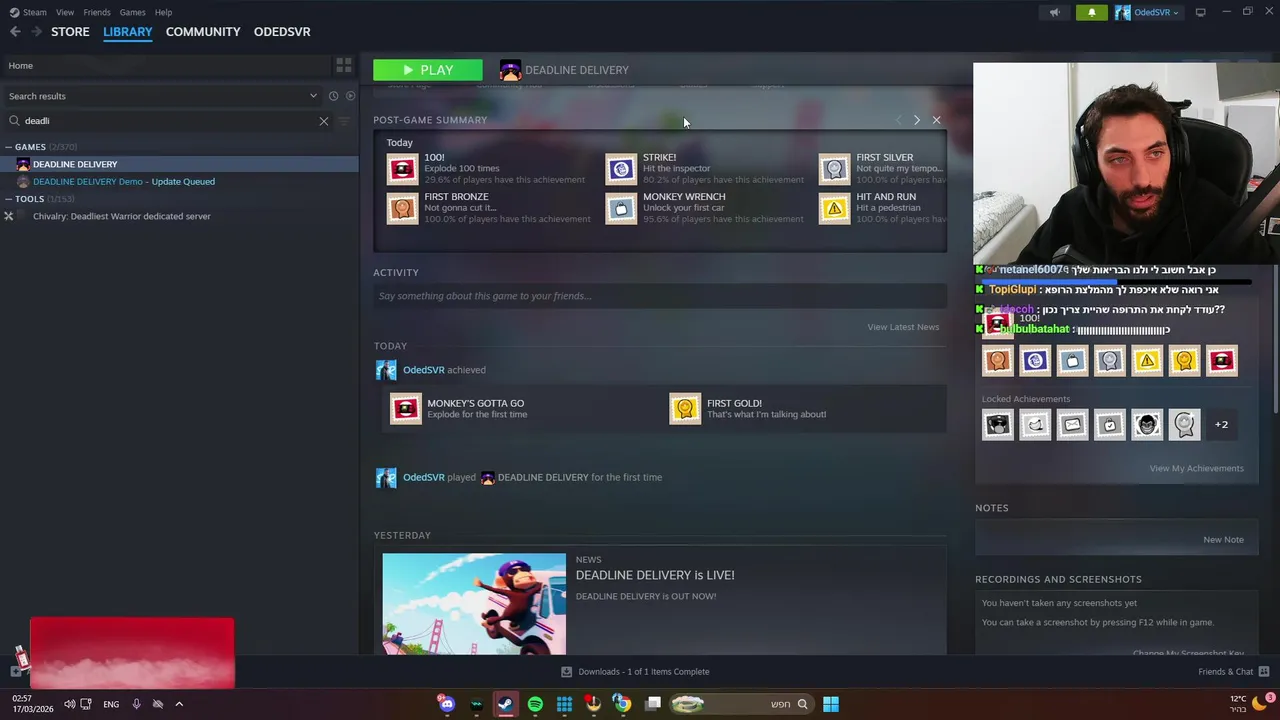
Task: Open the View menu
Action: pos(65,12)
